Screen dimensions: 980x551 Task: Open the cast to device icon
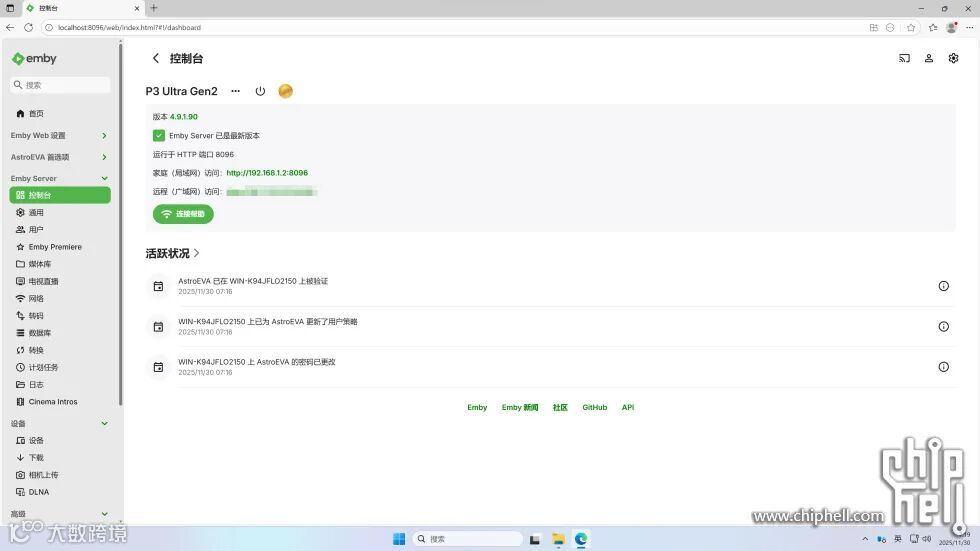[x=904, y=58]
